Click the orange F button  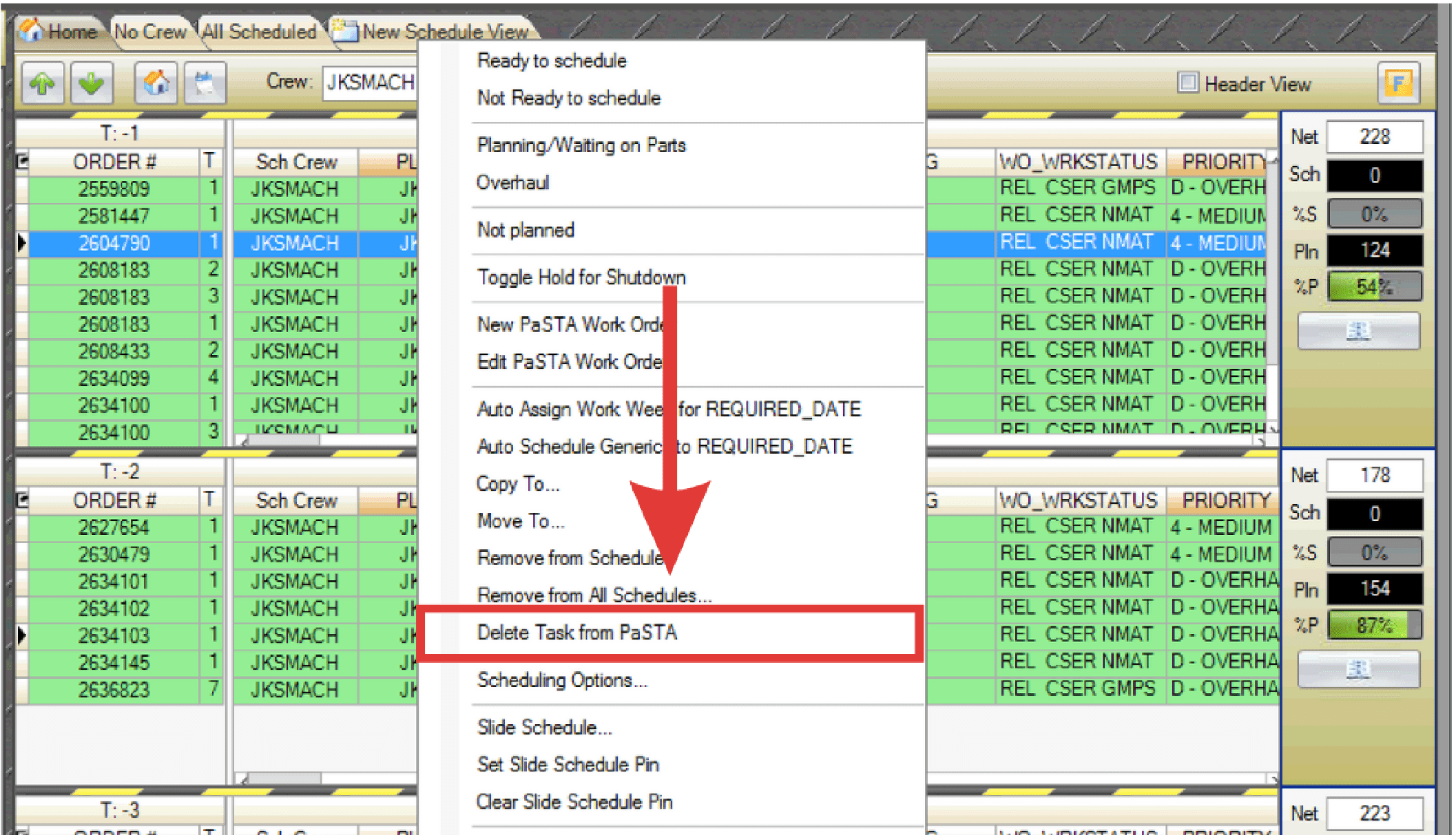point(1398,83)
